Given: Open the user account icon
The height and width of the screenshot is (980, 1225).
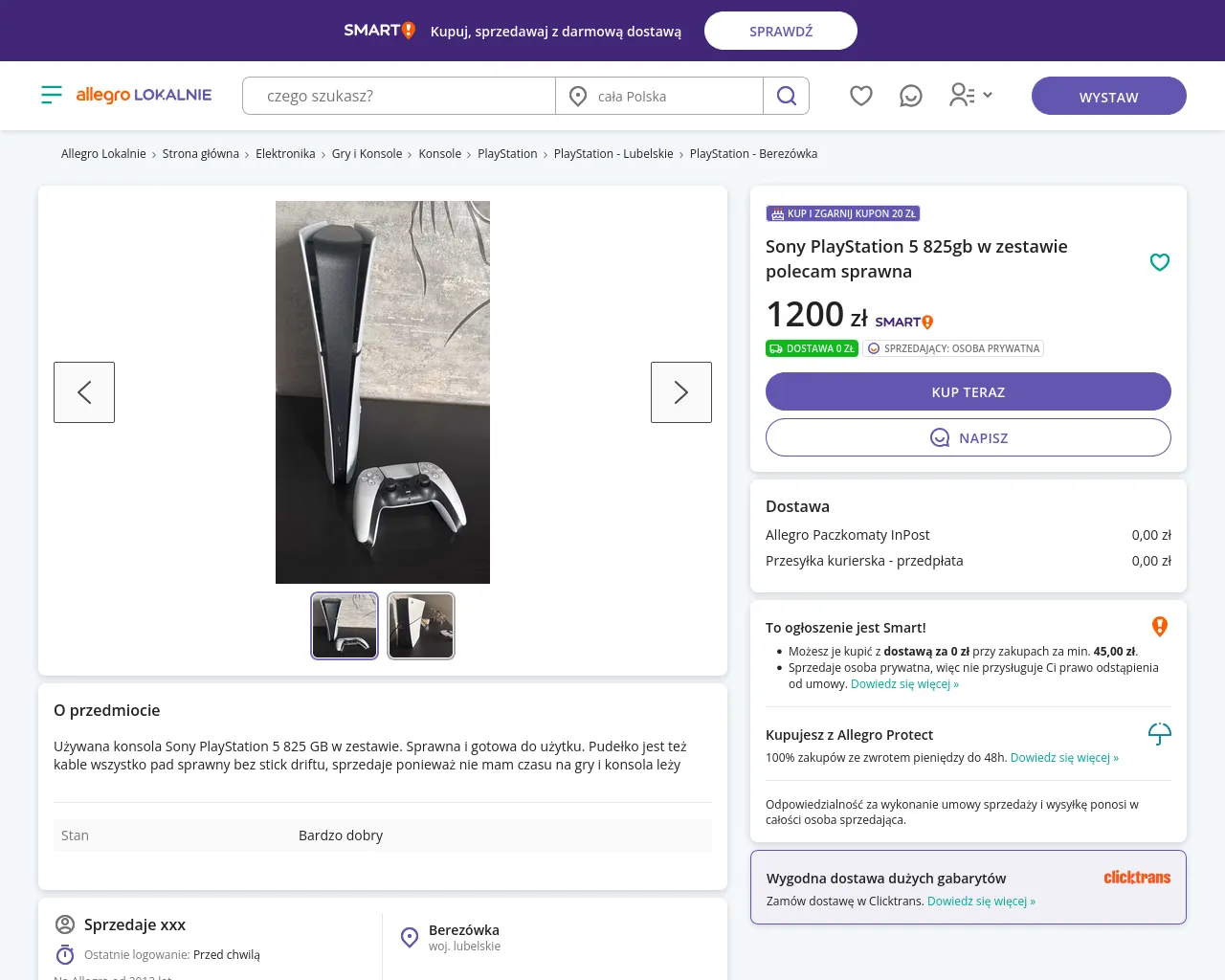Looking at the screenshot, I should point(961,95).
